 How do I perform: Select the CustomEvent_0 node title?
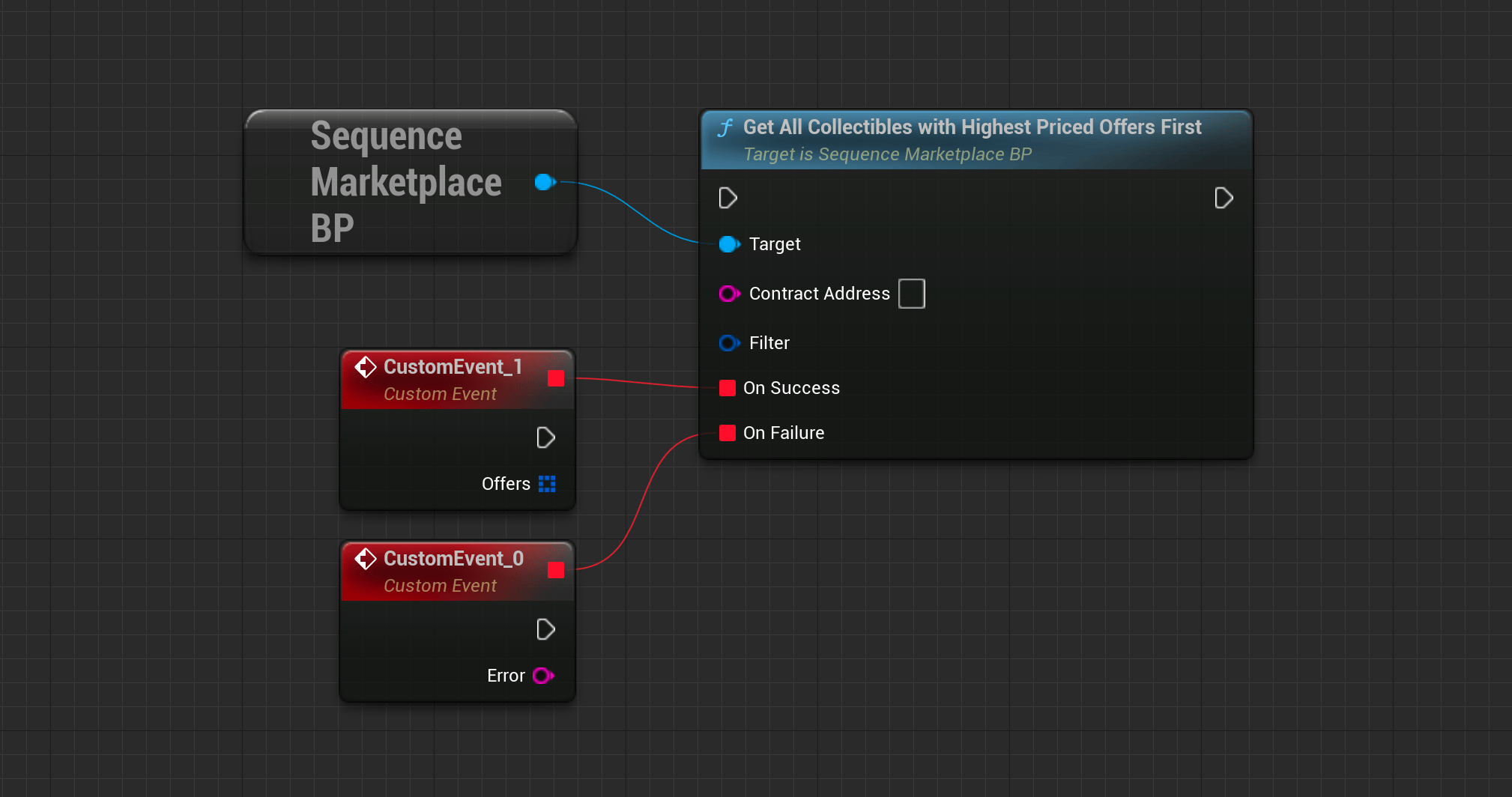[x=453, y=559]
